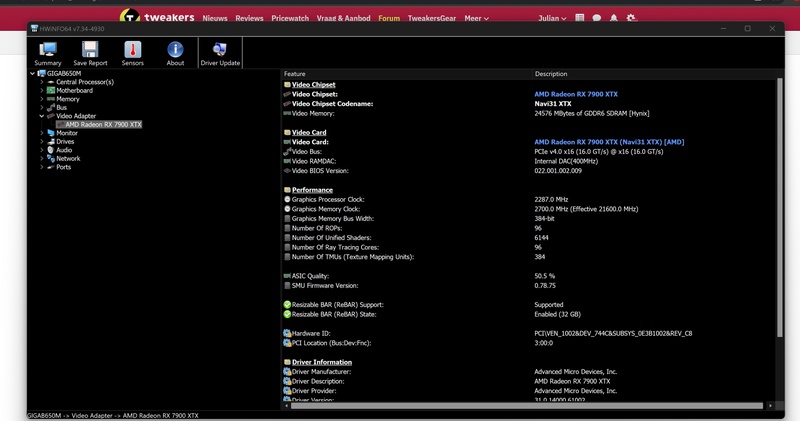Open TweakersGear menu item

[432, 18]
